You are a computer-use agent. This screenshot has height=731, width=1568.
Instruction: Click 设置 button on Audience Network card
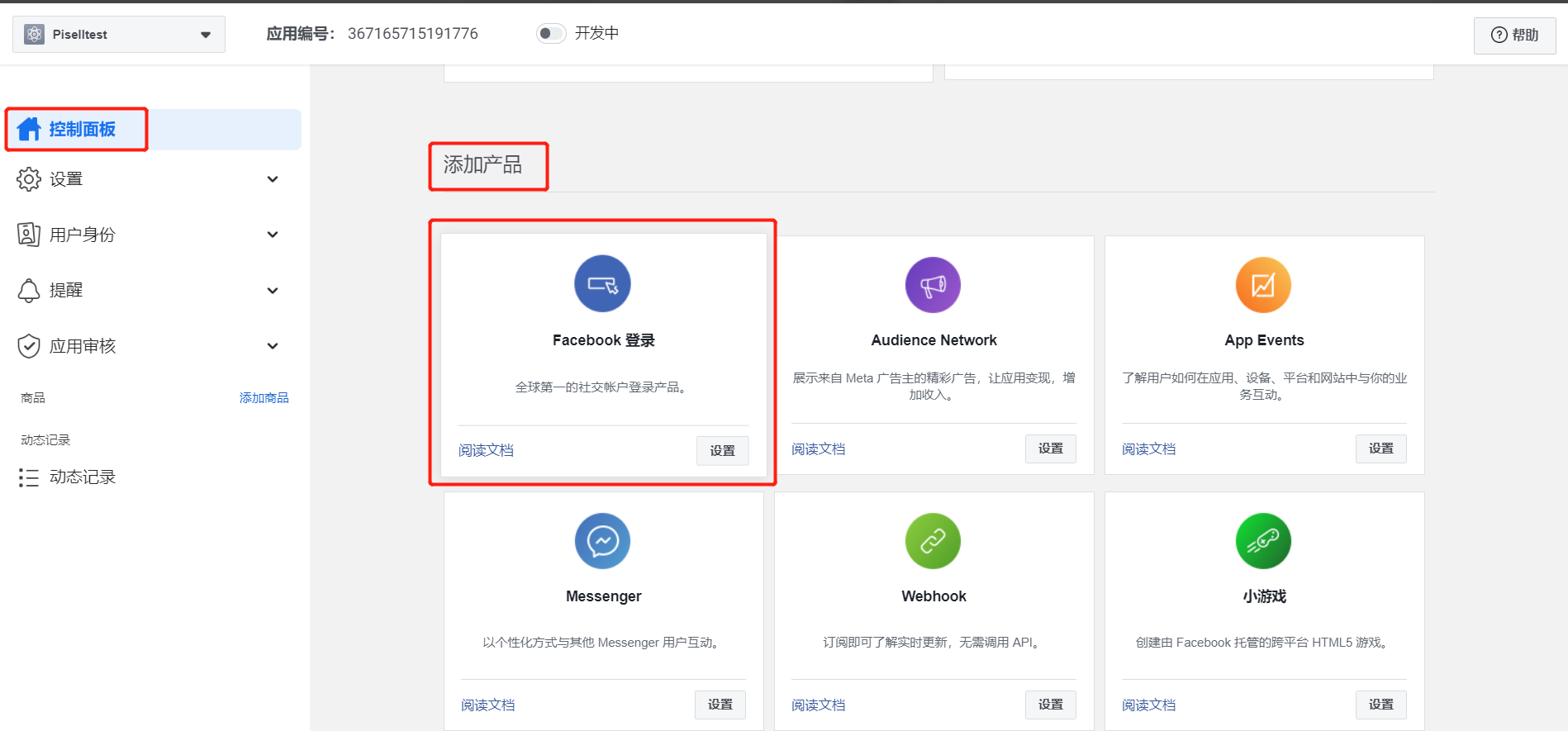pyautogui.click(x=1051, y=449)
